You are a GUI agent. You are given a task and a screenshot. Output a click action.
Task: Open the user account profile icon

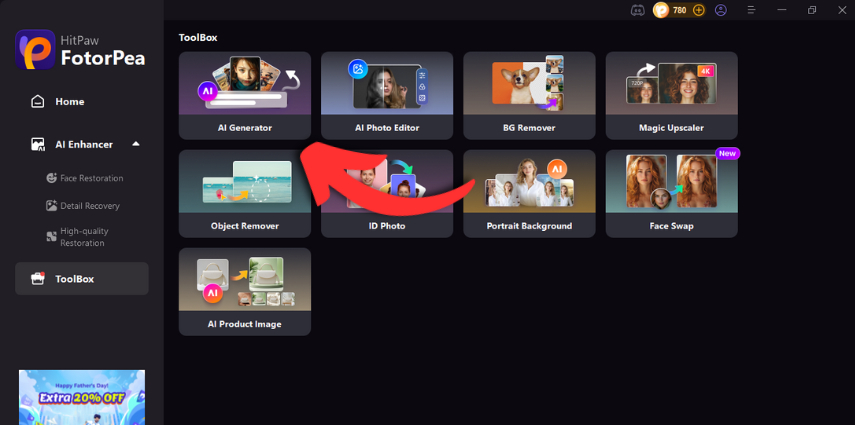point(721,10)
